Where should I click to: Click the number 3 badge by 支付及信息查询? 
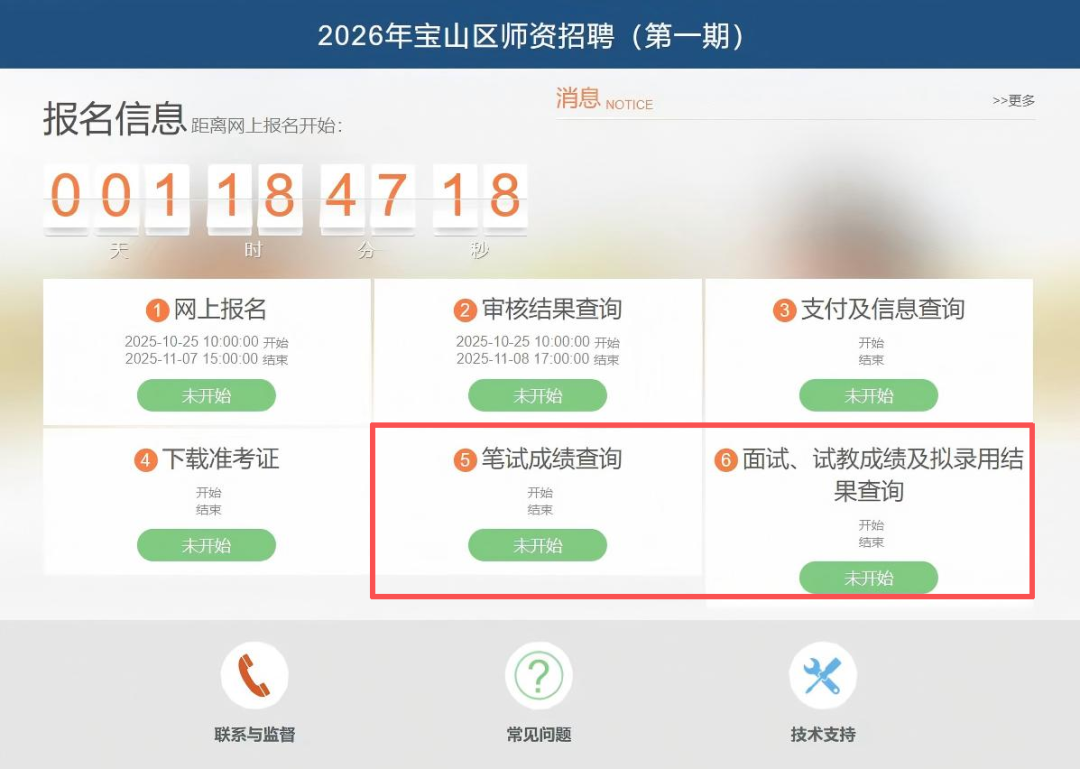pos(784,310)
